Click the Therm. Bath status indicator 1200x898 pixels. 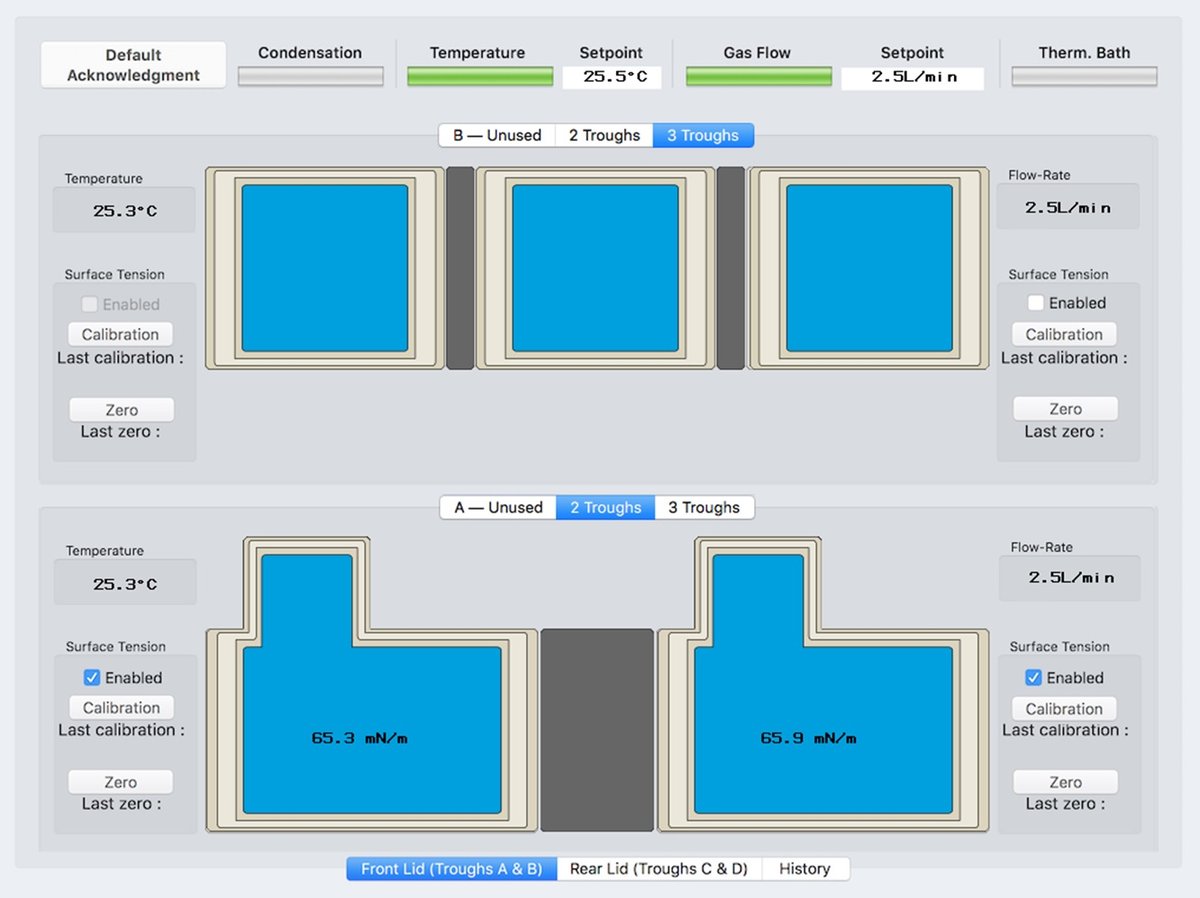point(1084,77)
